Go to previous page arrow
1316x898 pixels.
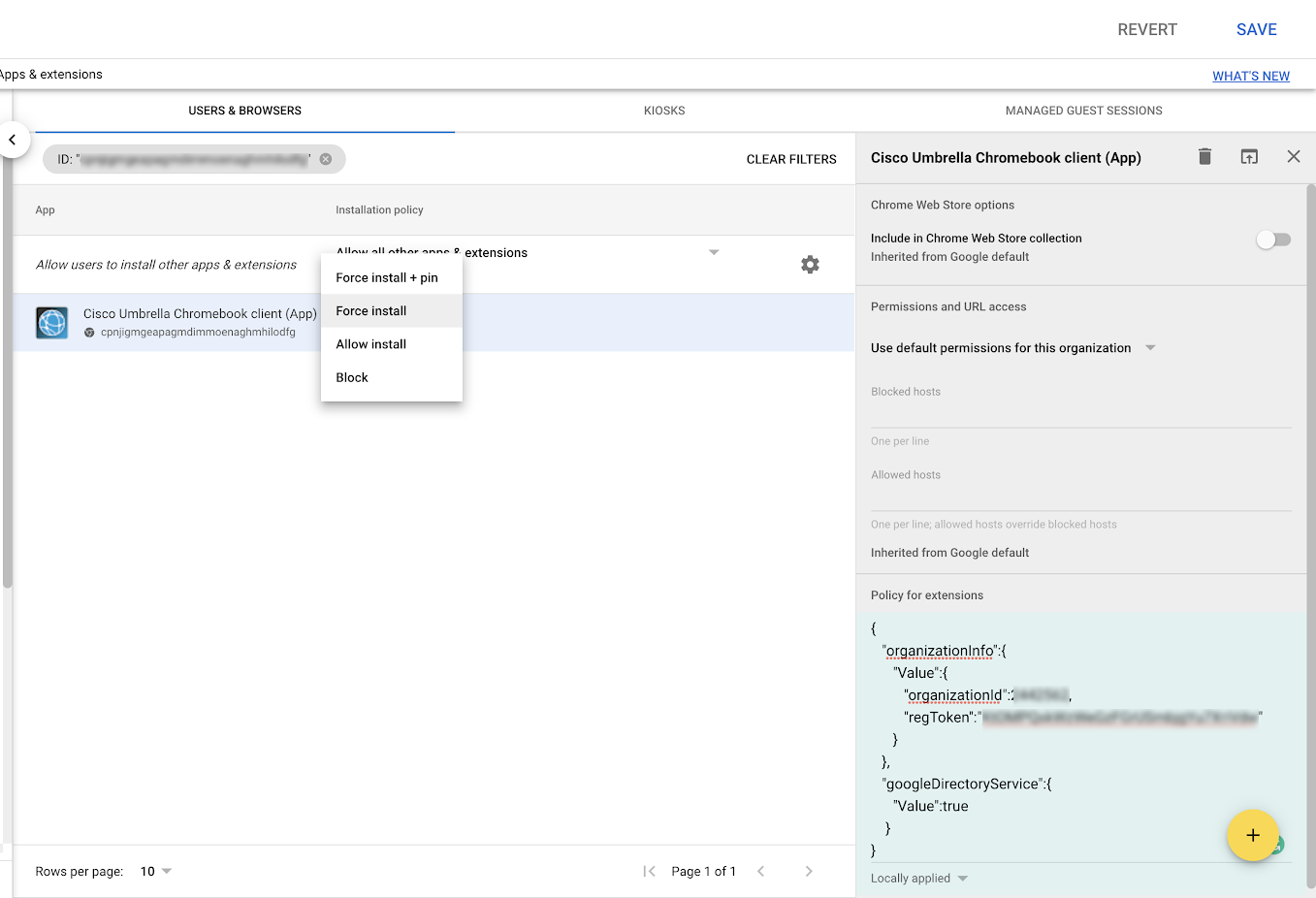pos(761,871)
